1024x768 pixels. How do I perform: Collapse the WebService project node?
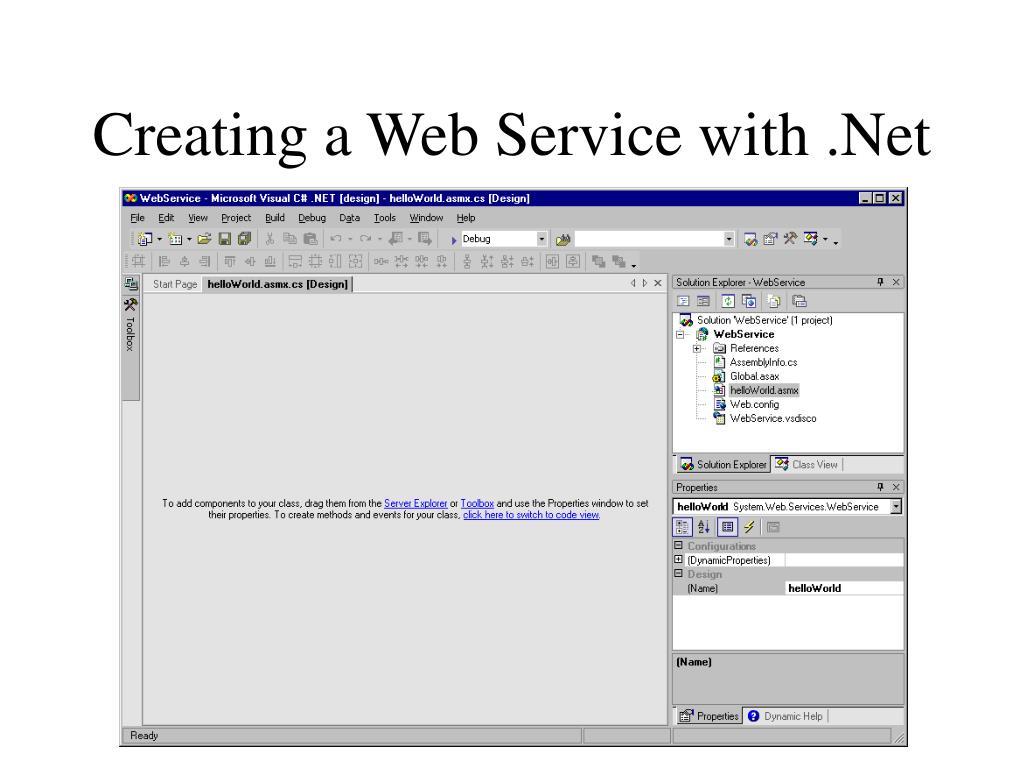(x=680, y=334)
